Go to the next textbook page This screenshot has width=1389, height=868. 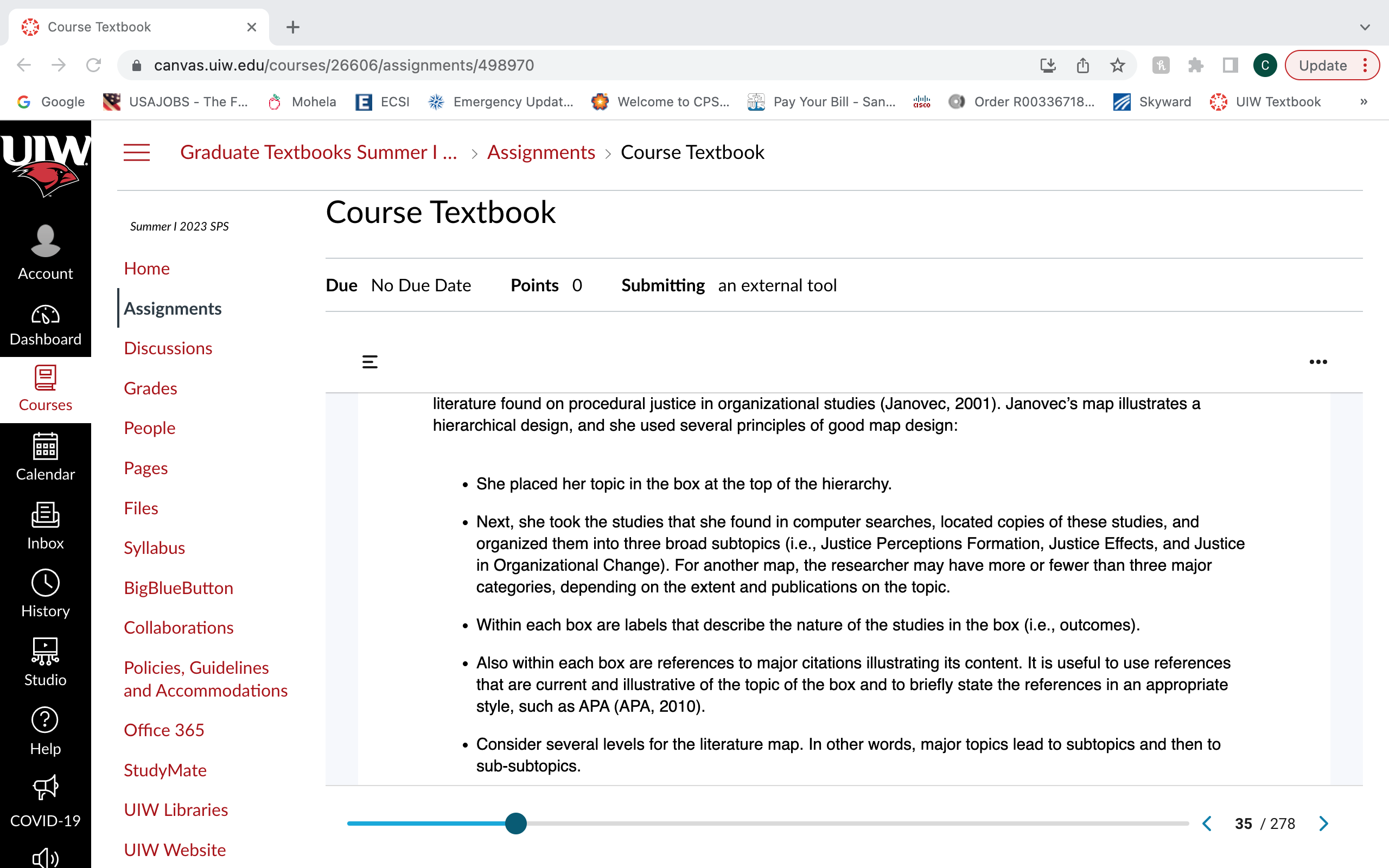point(1323,823)
